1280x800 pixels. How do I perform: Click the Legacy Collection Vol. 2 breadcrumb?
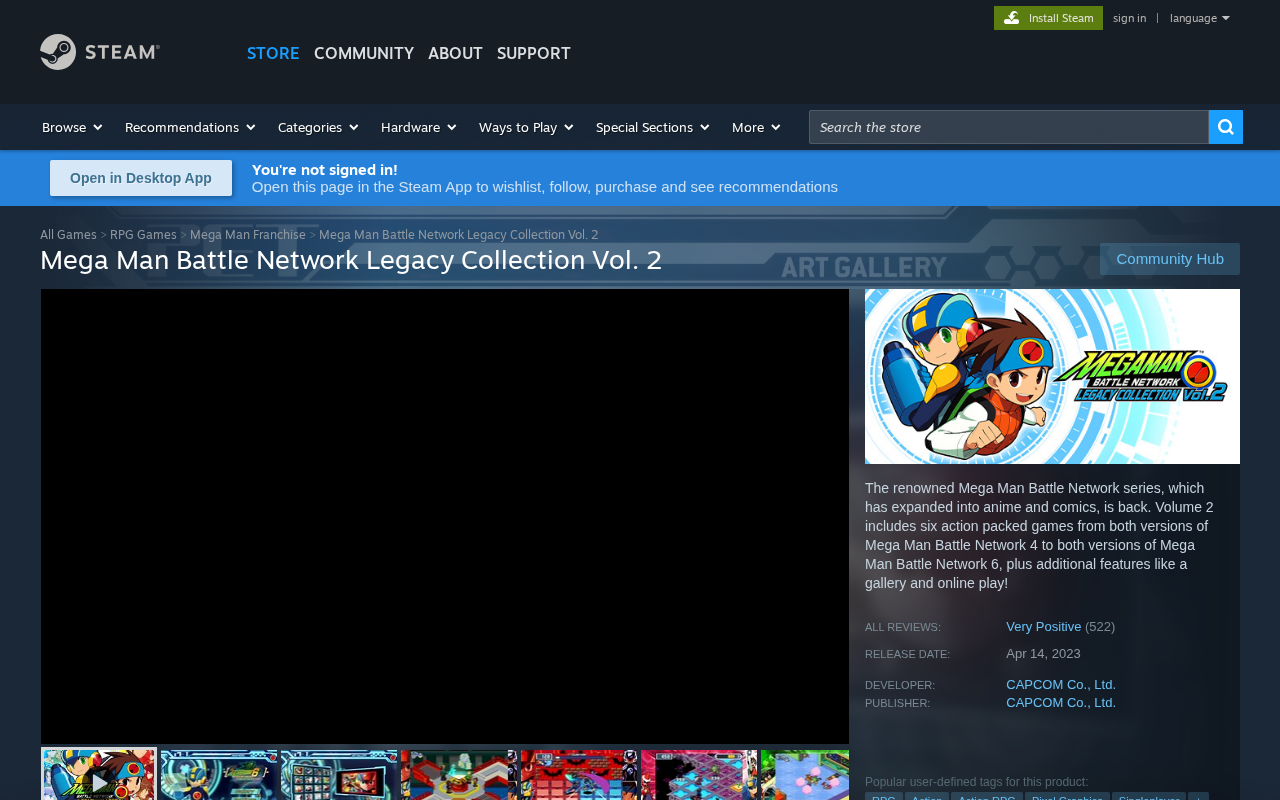click(x=458, y=235)
